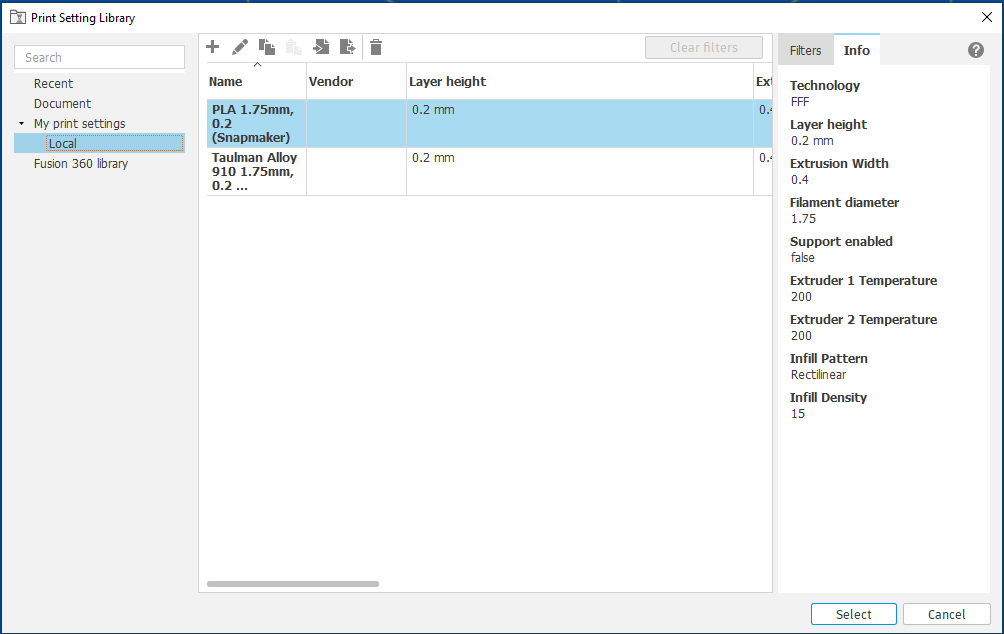
Task: Select the Taulman Alloy 910 1.75mm row
Action: click(x=489, y=172)
